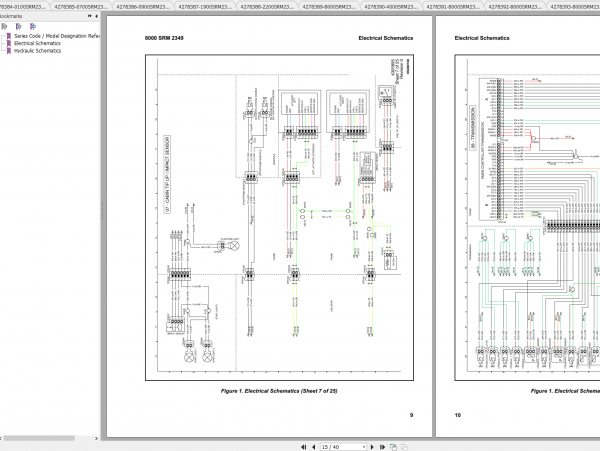Go to the previous page

tap(314, 447)
